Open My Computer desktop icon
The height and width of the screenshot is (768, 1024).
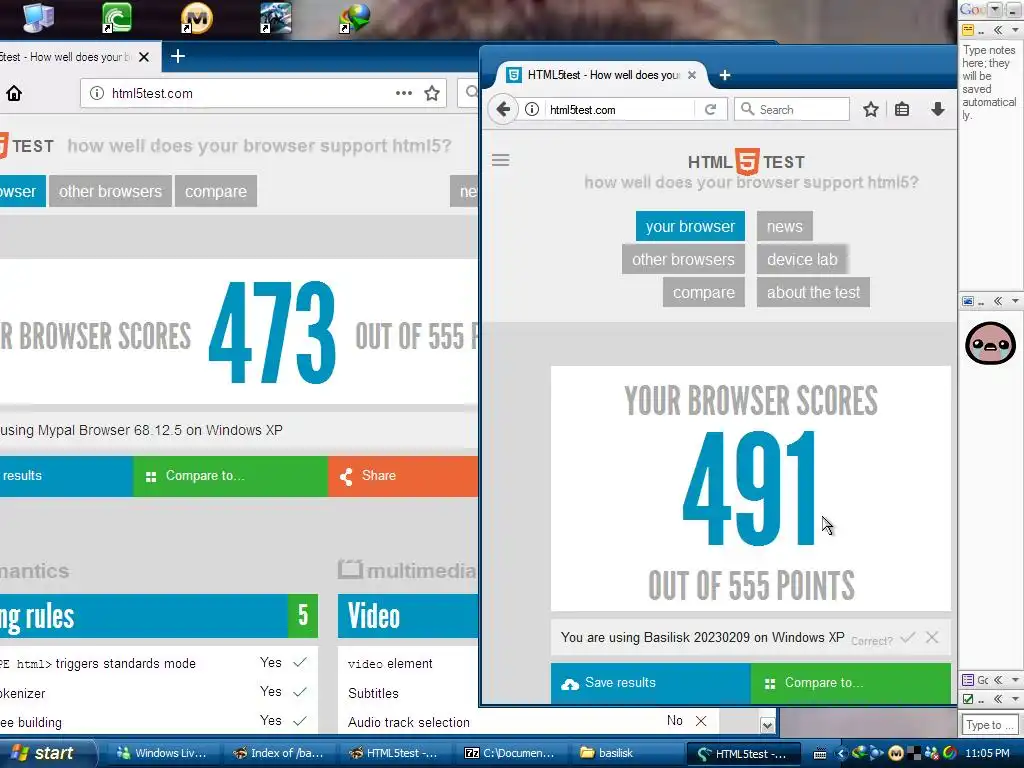(x=38, y=18)
